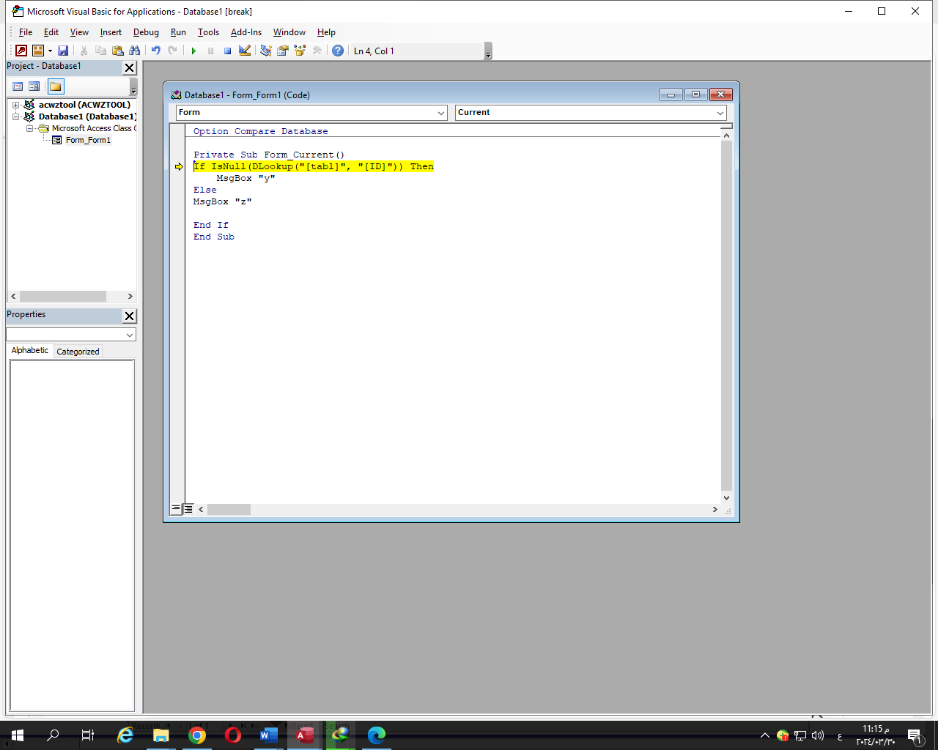Click Full Module View button in code window
Viewport: 938px width, 750px height.
point(188,509)
